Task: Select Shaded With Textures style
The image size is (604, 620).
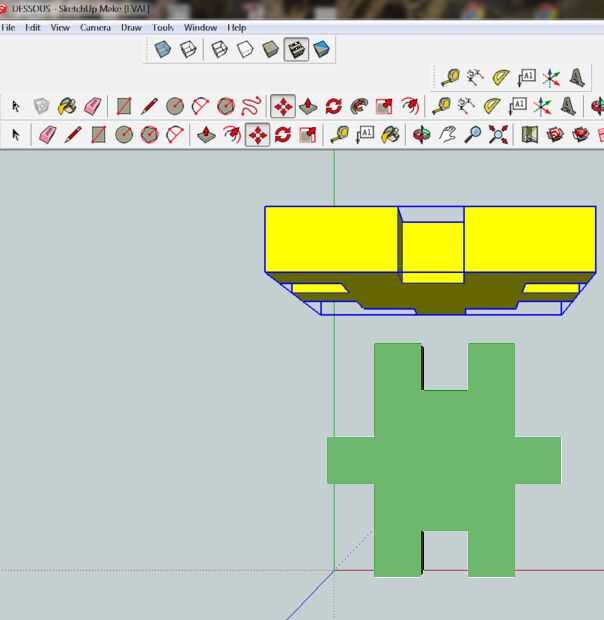Action: click(x=296, y=49)
